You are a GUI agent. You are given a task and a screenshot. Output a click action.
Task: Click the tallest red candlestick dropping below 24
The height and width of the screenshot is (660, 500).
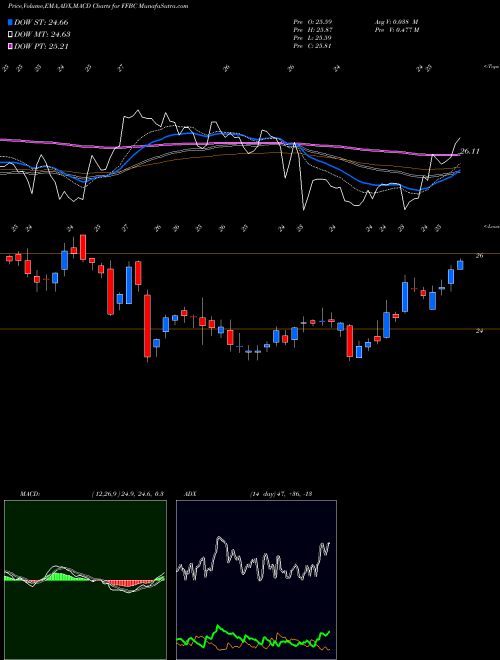147,326
